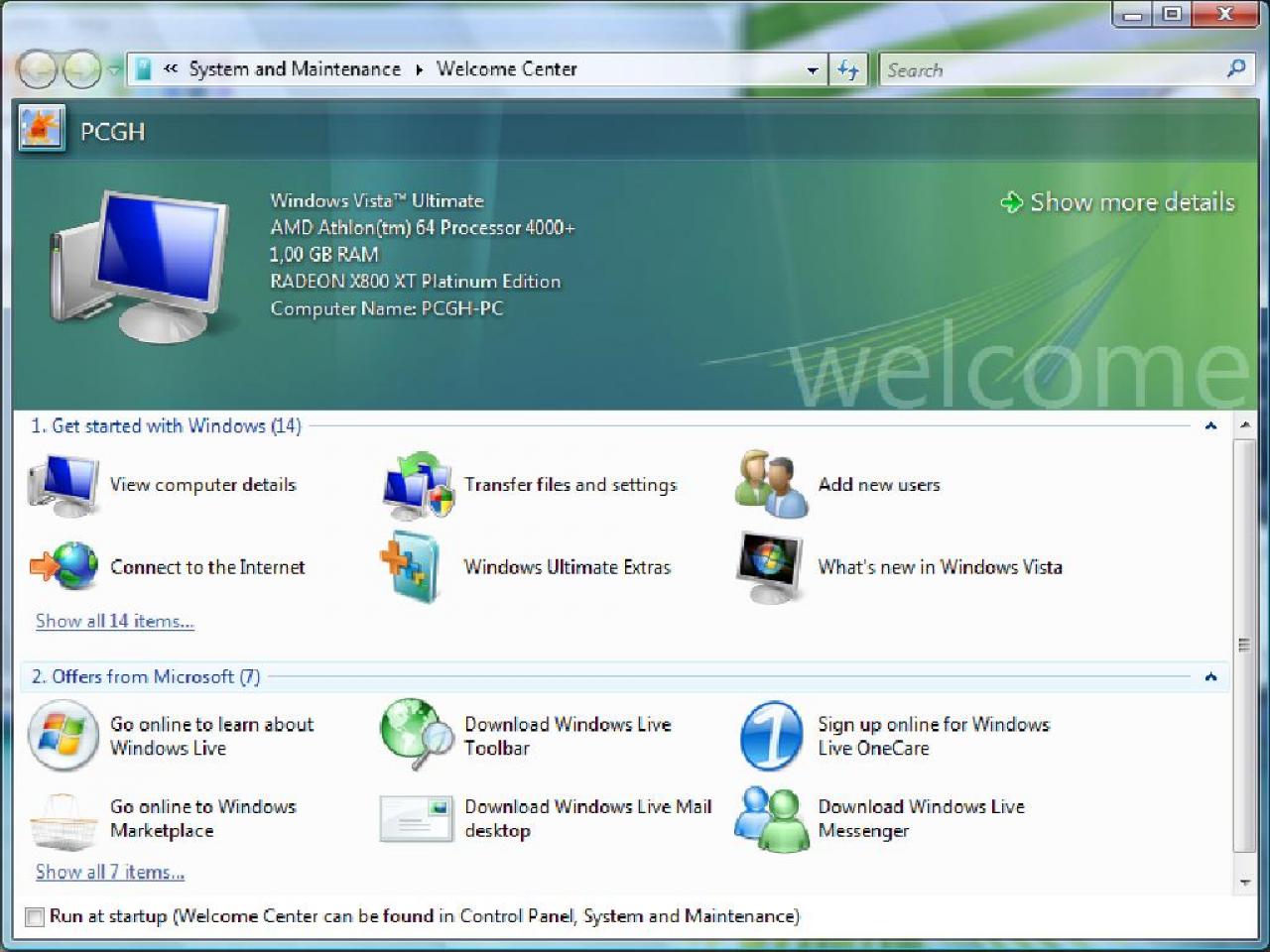
Task: Open the recent pages dropdown arrow
Action: pos(114,69)
